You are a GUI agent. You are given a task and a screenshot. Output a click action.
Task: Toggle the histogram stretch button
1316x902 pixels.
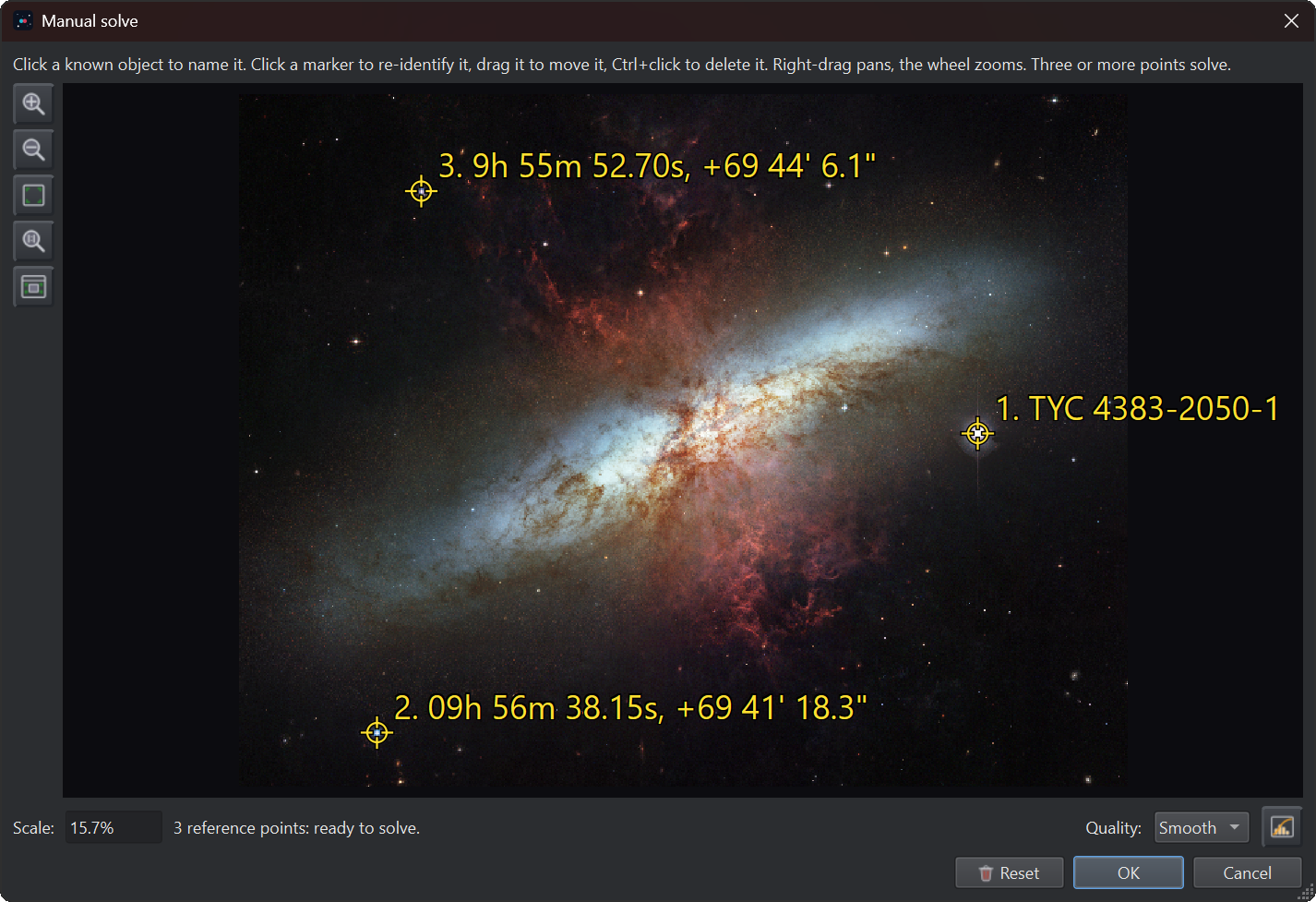coord(1282,827)
